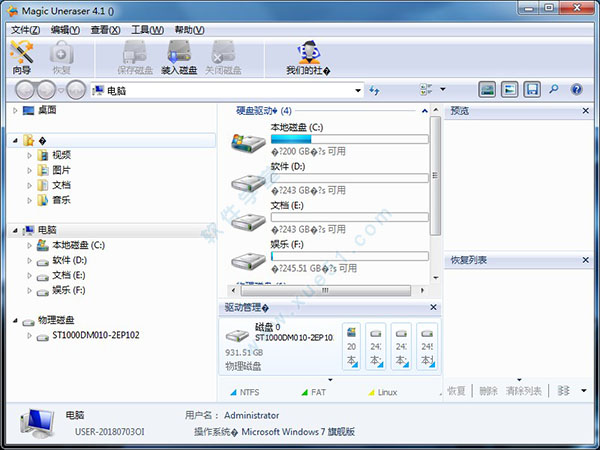Click the 保存磁盘 save disk icon

click(x=135, y=58)
